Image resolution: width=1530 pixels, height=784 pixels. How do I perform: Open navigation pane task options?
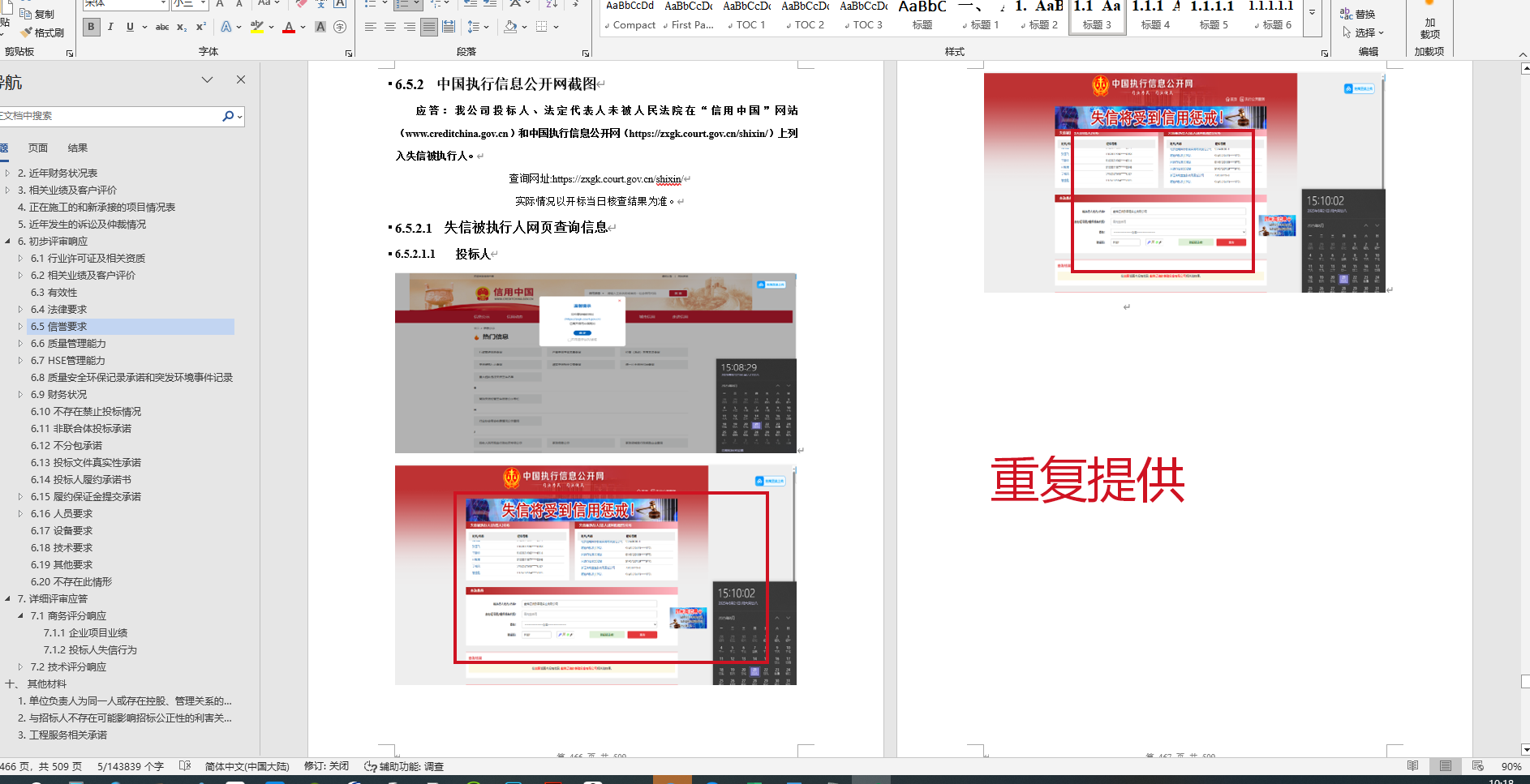point(208,79)
